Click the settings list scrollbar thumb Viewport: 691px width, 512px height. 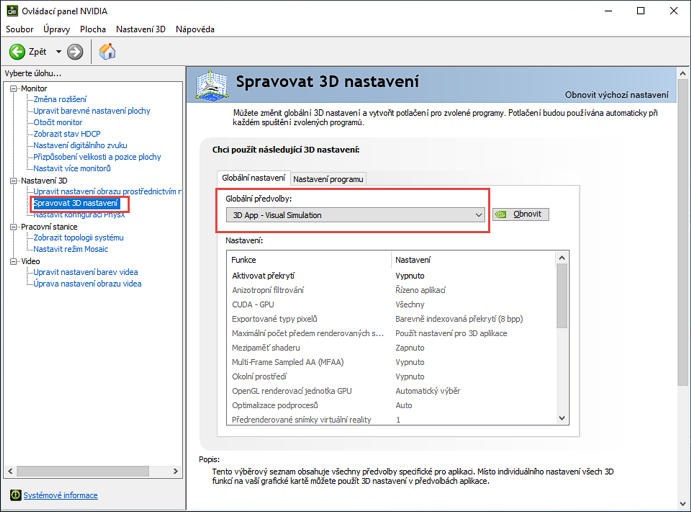(x=561, y=296)
